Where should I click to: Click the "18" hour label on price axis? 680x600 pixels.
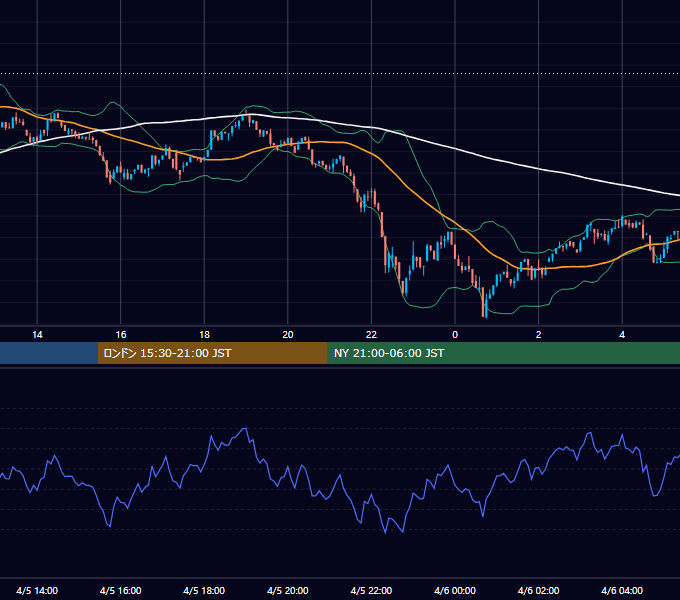pyautogui.click(x=204, y=335)
